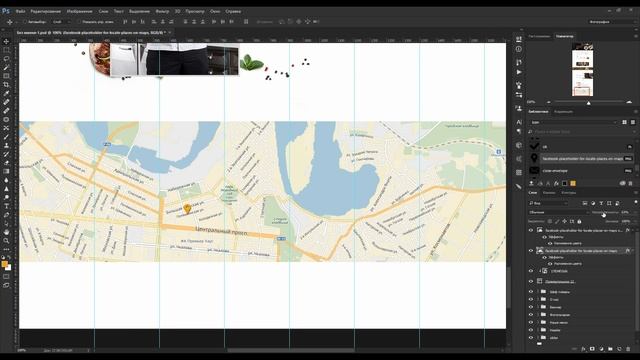Switch libraries to list view icon
The image size is (640, 360).
[633, 122]
